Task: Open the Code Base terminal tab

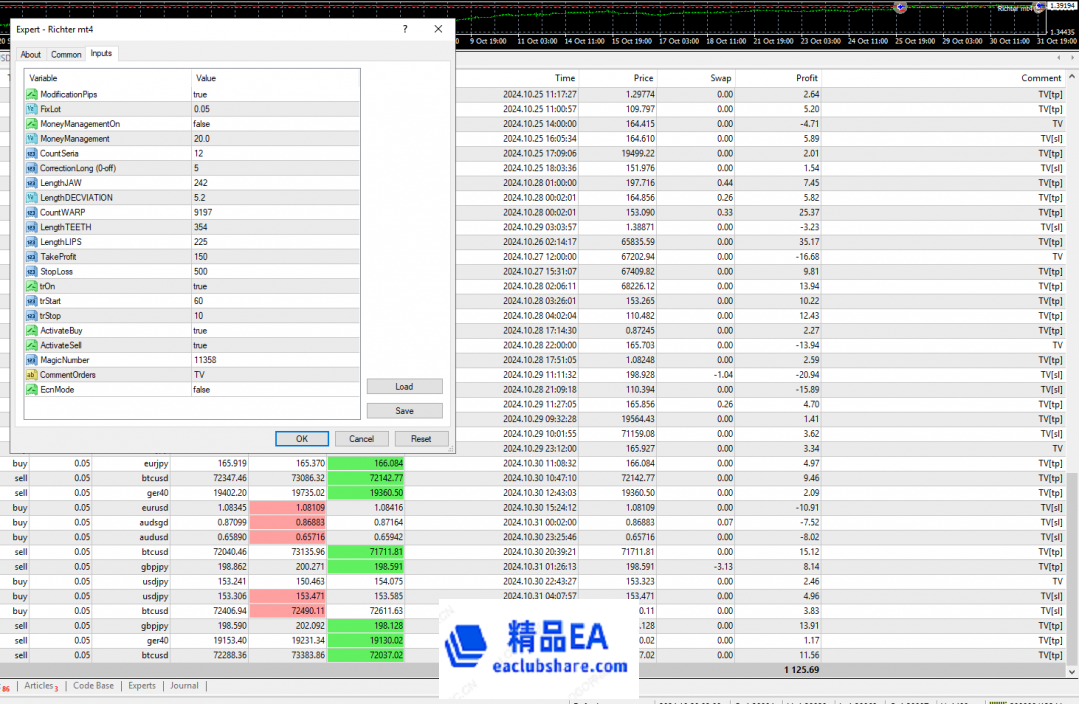Action: tap(93, 686)
